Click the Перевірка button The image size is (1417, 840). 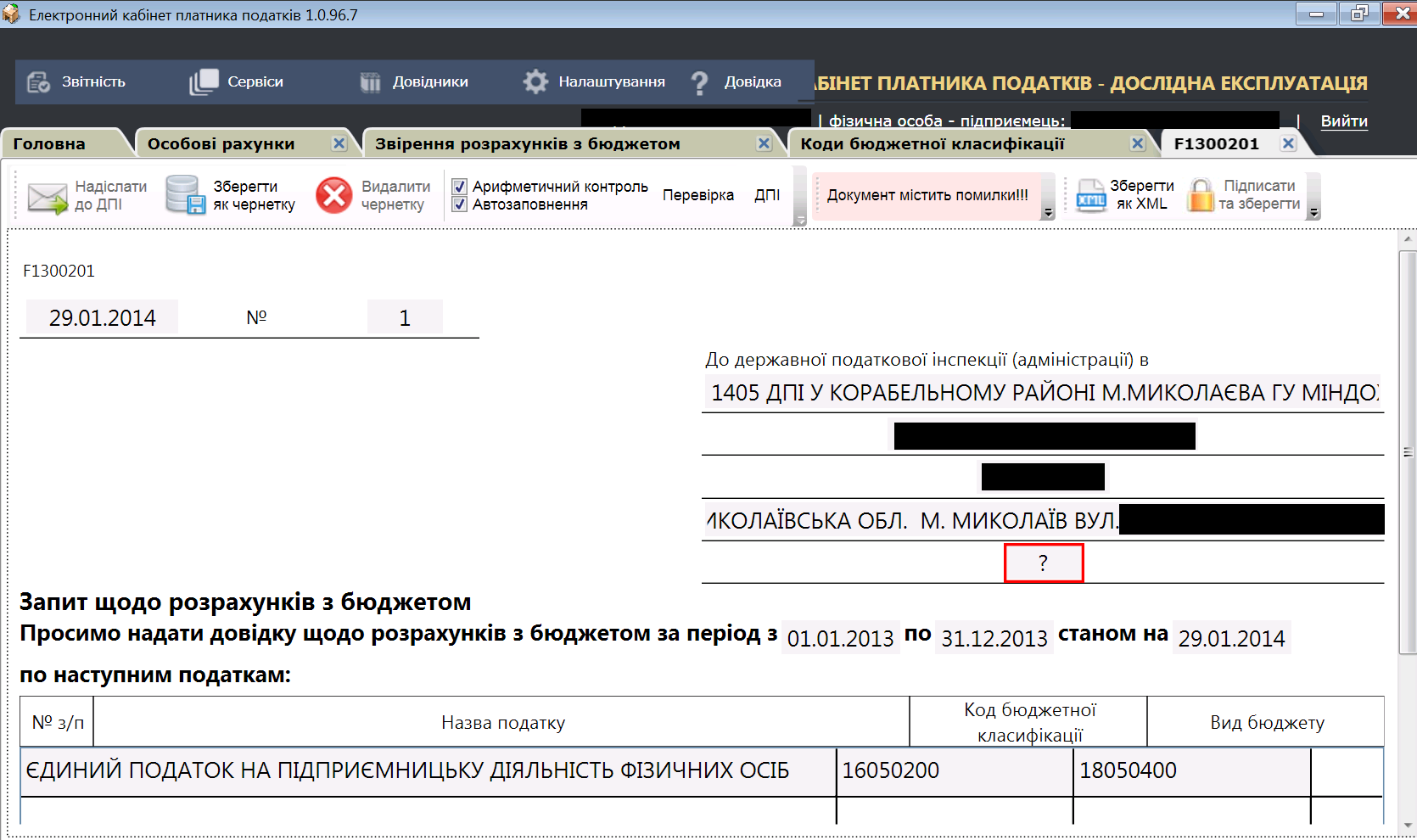[x=697, y=195]
